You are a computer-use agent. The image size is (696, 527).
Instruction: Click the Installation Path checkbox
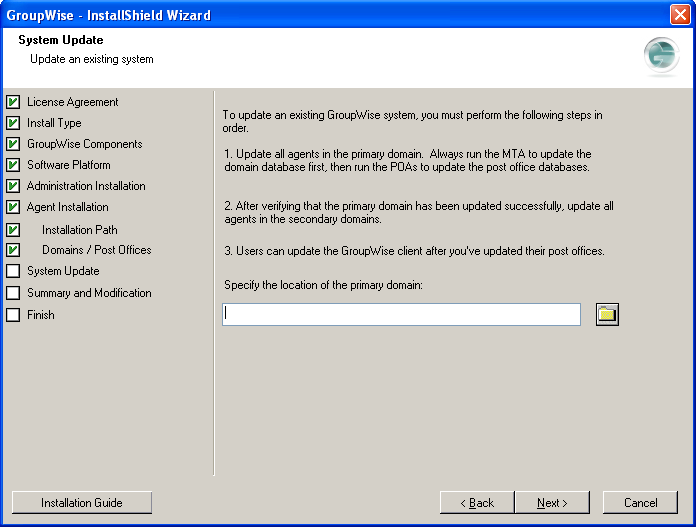tap(13, 230)
